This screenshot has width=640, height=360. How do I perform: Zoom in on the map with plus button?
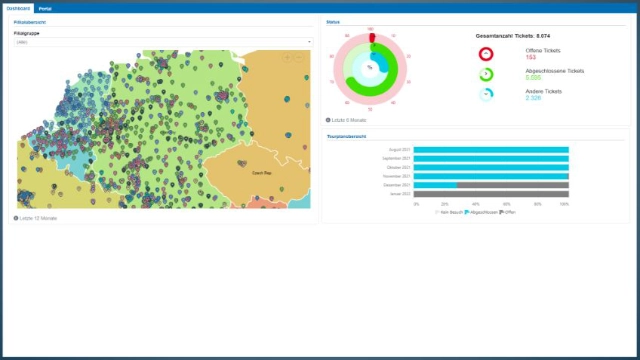tap(287, 58)
